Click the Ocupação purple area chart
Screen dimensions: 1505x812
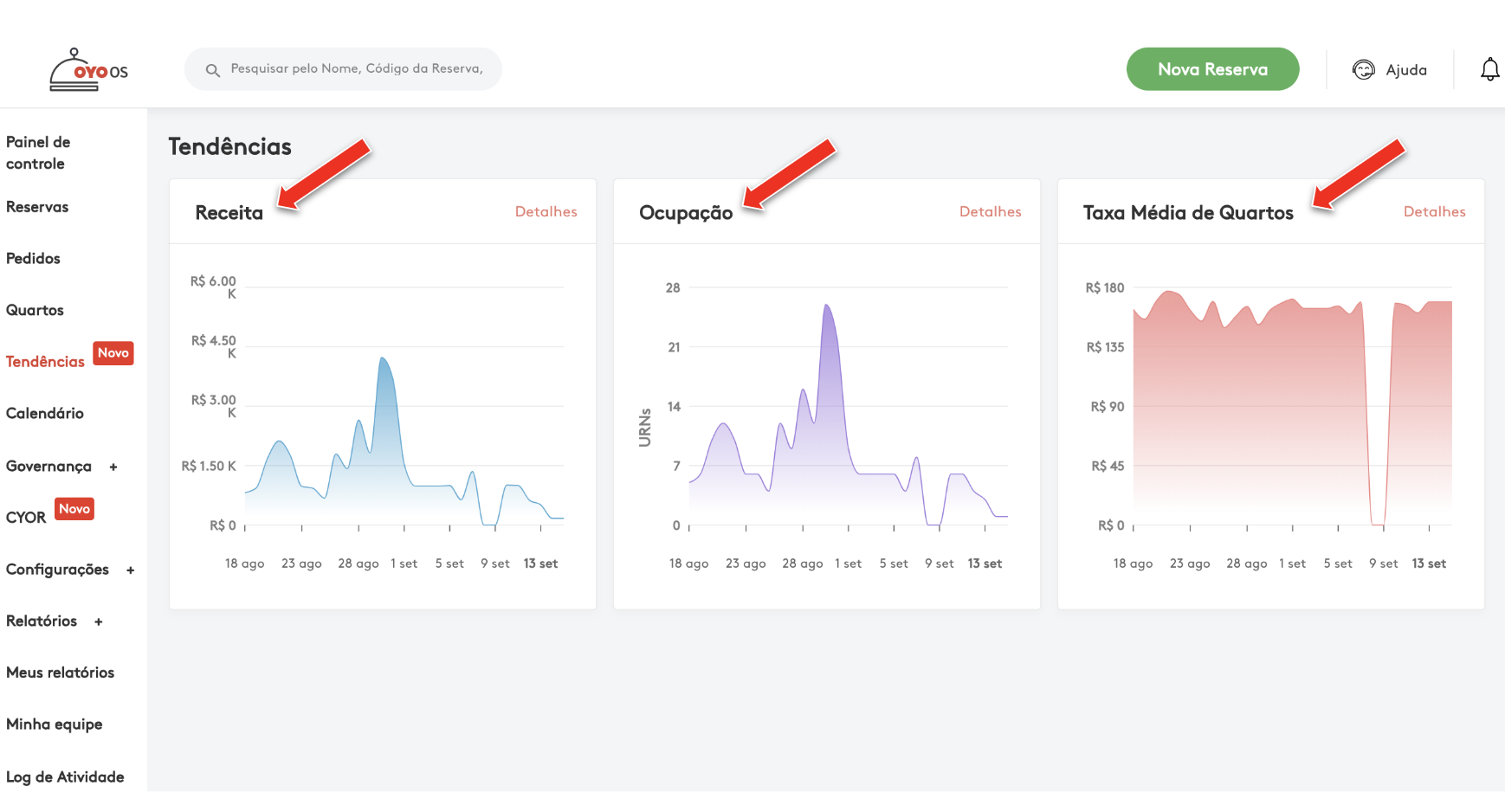[849, 416]
